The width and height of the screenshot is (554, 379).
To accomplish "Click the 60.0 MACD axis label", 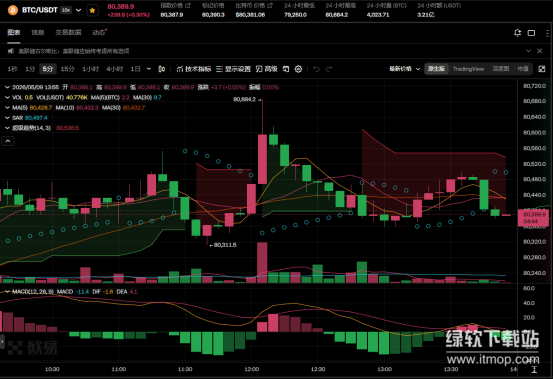I will coord(529,289).
